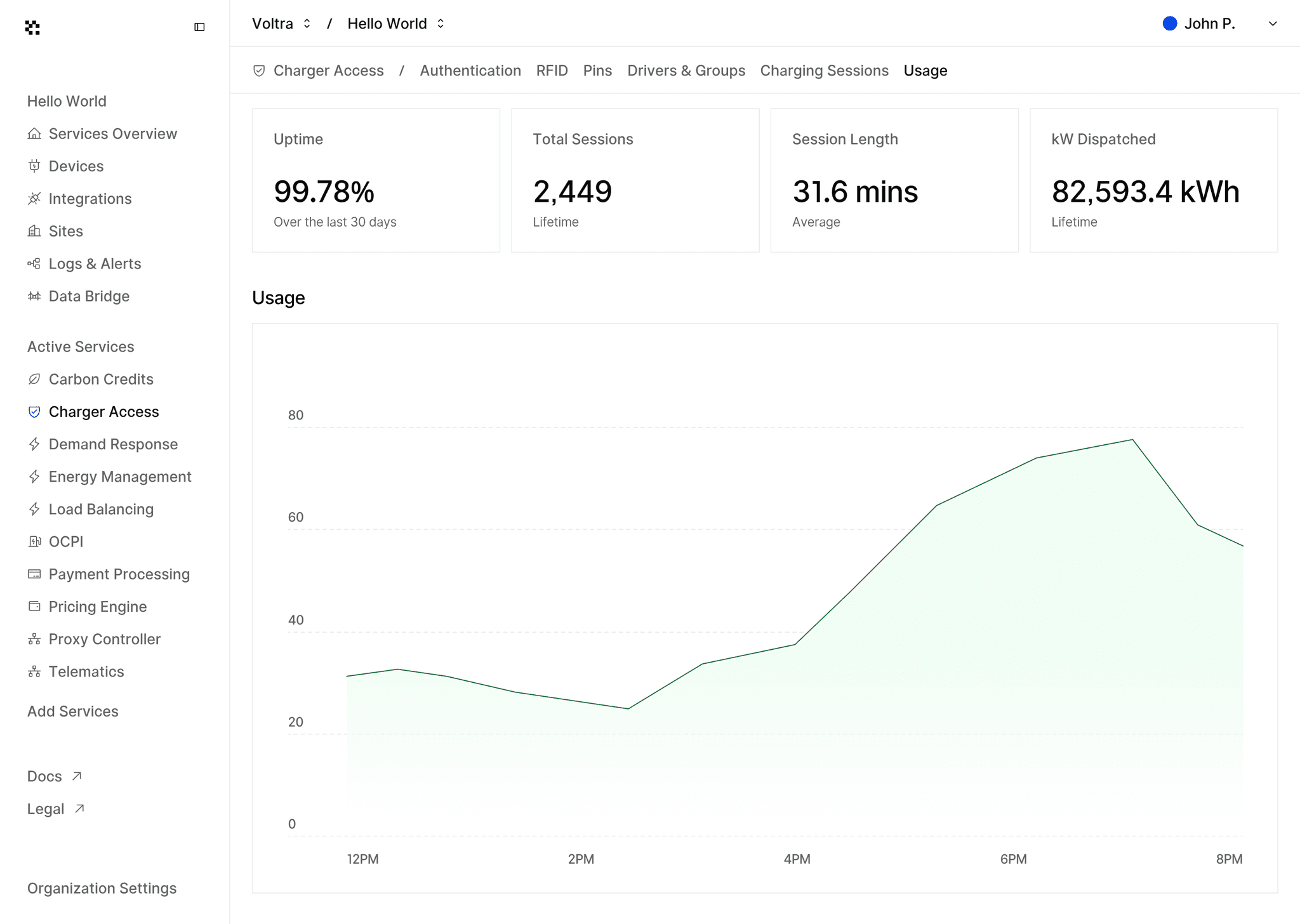The height and width of the screenshot is (924, 1300).
Task: Click the Telematics network icon
Action: 34,671
